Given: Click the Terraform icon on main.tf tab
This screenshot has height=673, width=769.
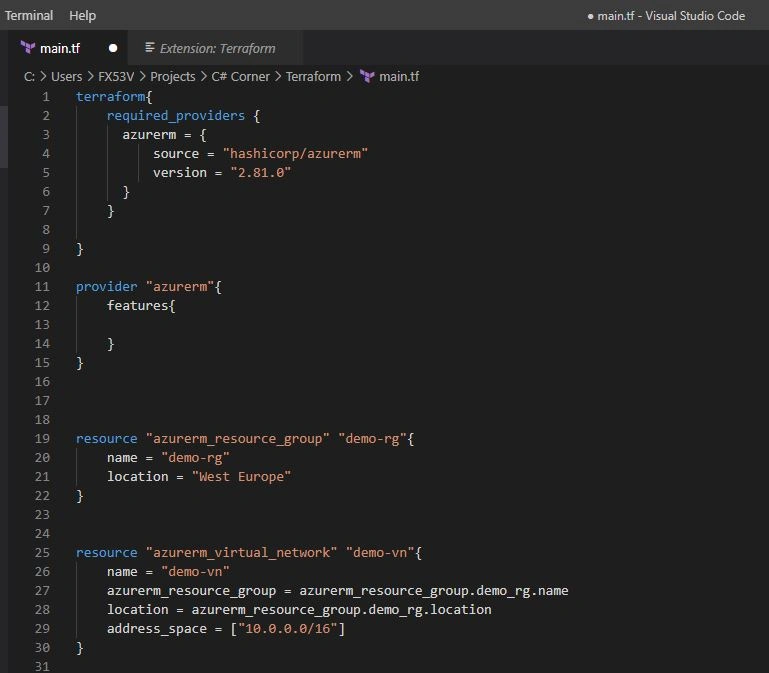Looking at the screenshot, I should 28,48.
